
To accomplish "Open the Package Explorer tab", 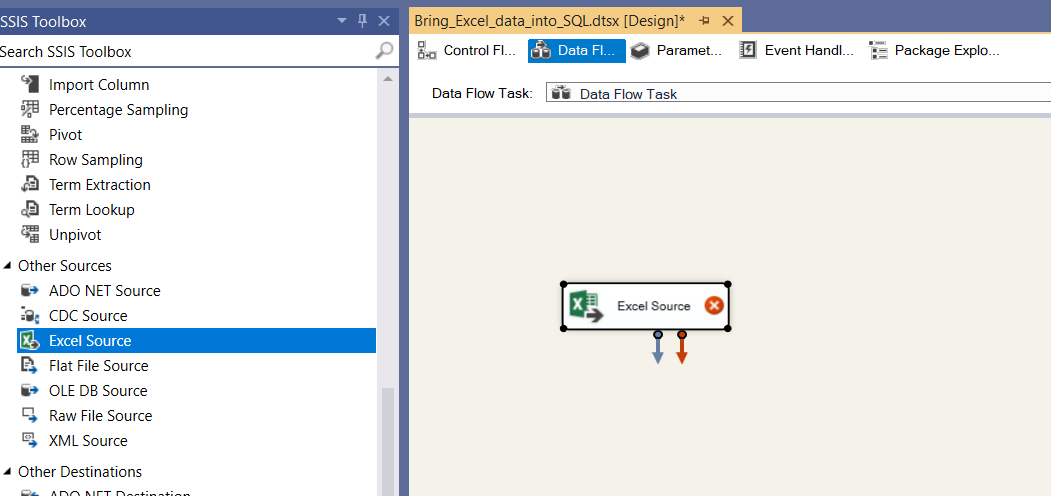I will (934, 51).
